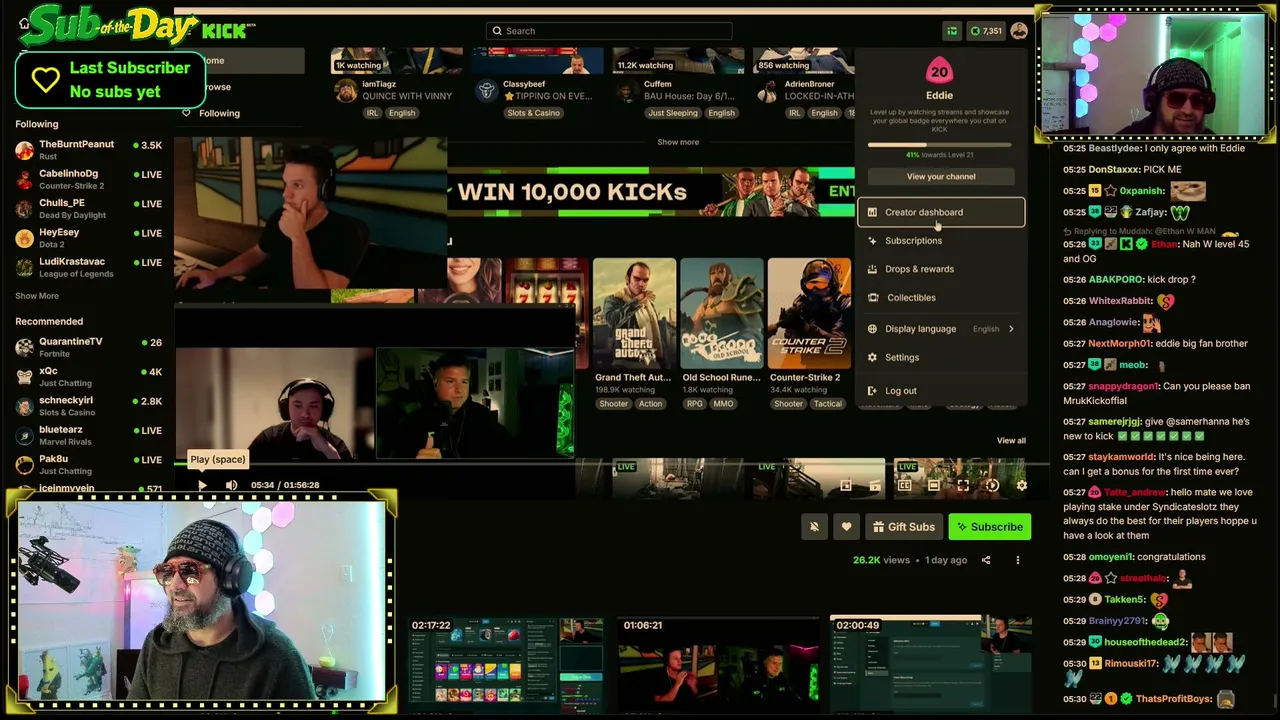Open Creator dashboard from the menu
Screen dimensions: 1280x720
[941, 212]
